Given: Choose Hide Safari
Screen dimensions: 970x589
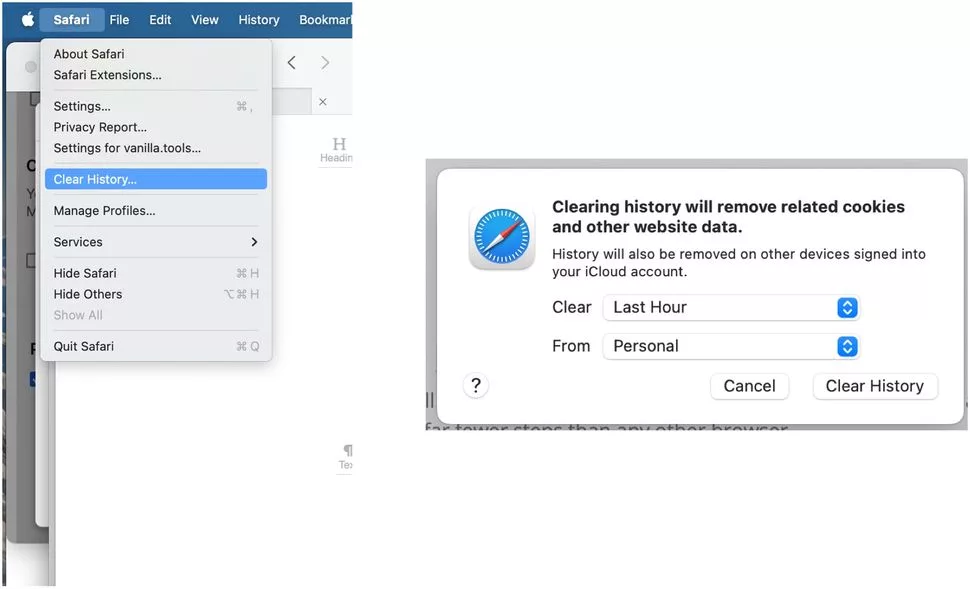Looking at the screenshot, I should click(x=155, y=273).
